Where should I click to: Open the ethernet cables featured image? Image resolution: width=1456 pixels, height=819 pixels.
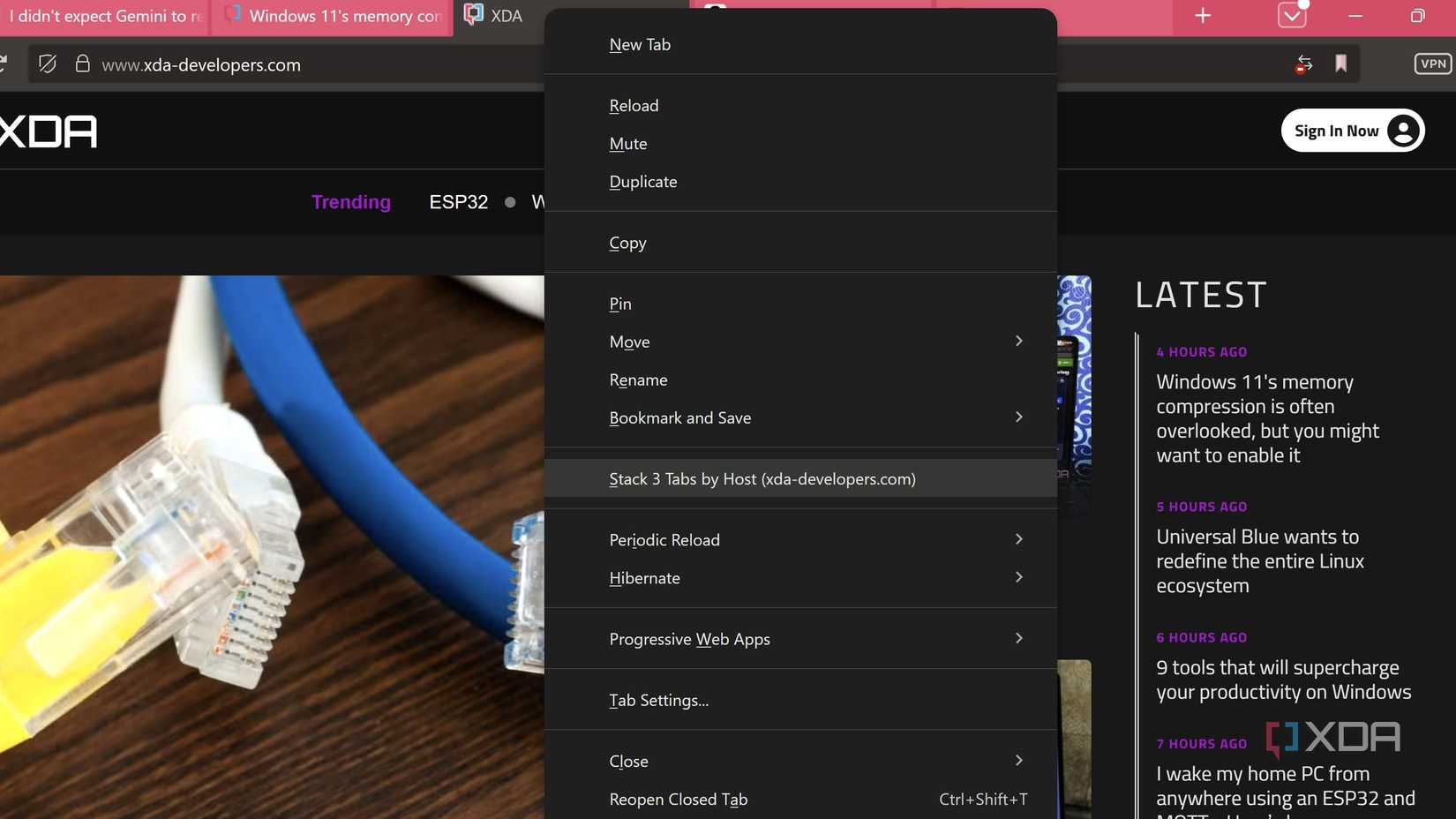[272, 547]
